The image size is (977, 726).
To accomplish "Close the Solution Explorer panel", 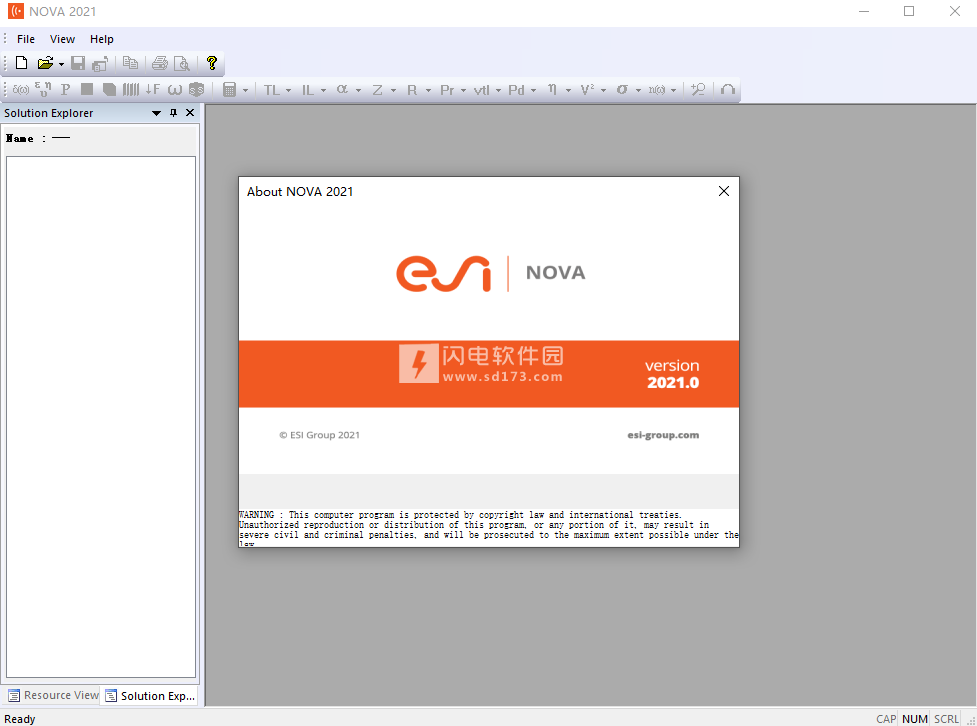I will pyautogui.click(x=190, y=113).
